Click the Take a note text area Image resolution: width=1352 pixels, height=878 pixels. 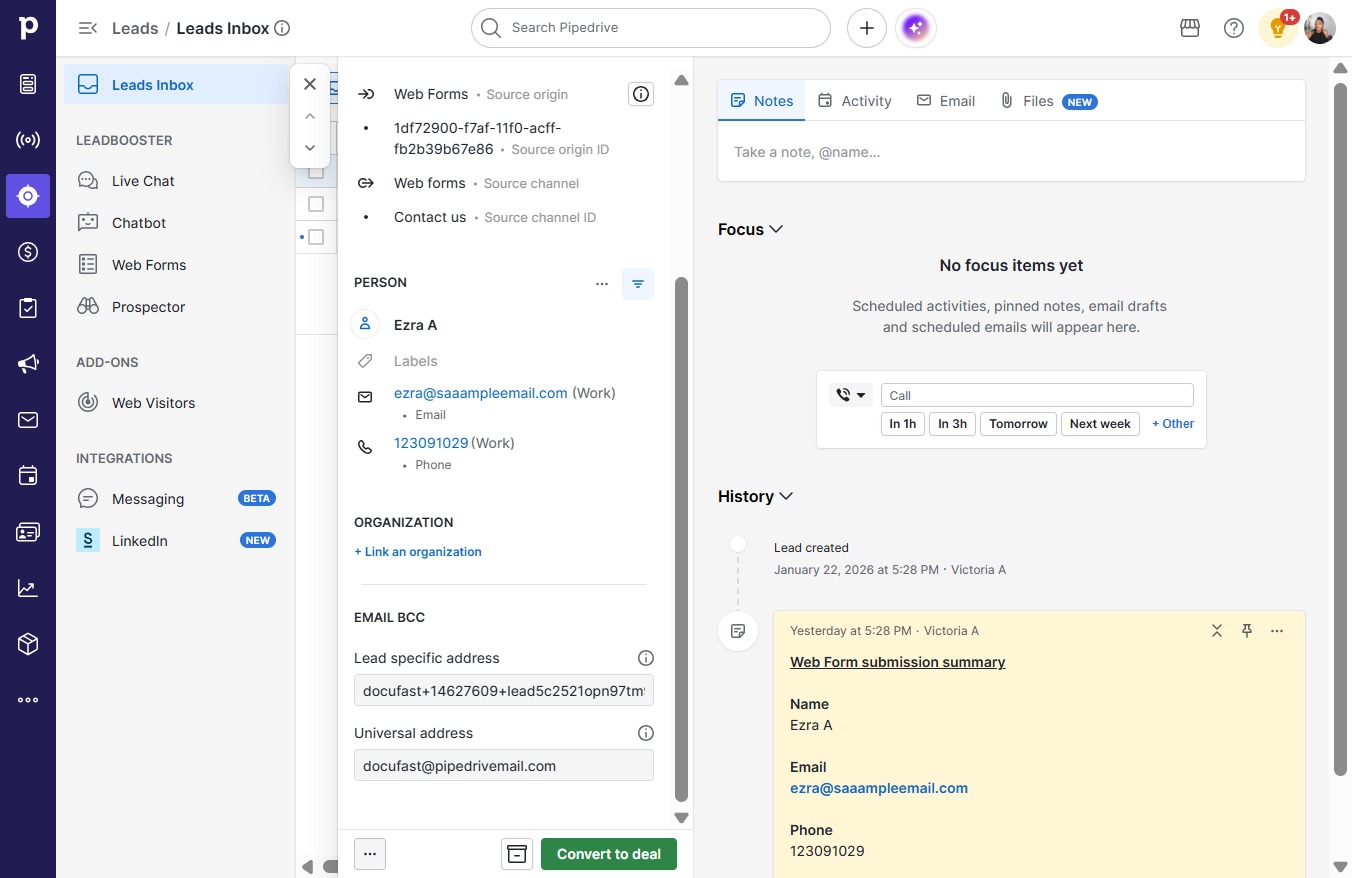coord(1011,152)
